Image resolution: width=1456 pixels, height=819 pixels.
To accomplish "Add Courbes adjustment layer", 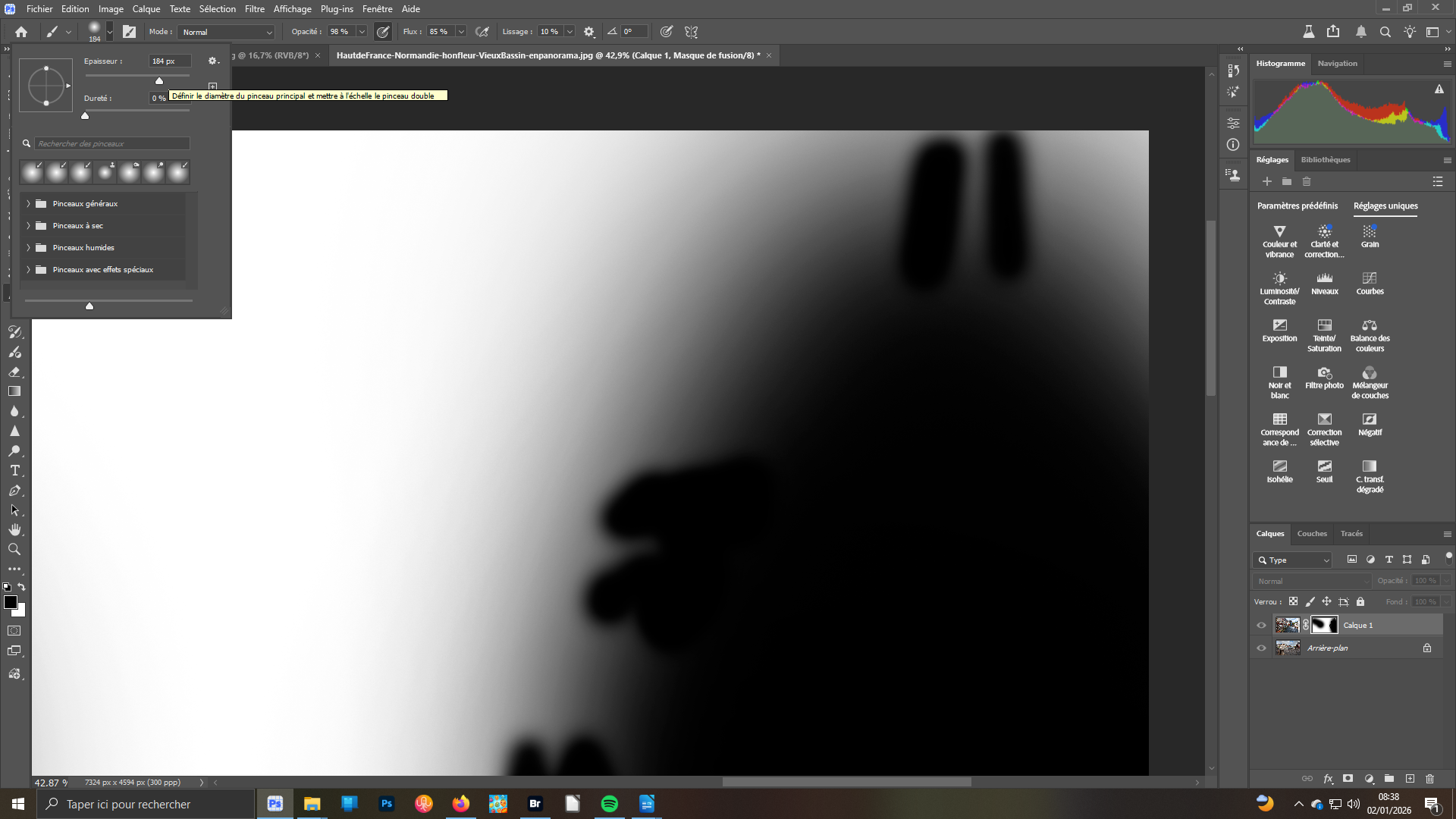I will tap(1370, 283).
